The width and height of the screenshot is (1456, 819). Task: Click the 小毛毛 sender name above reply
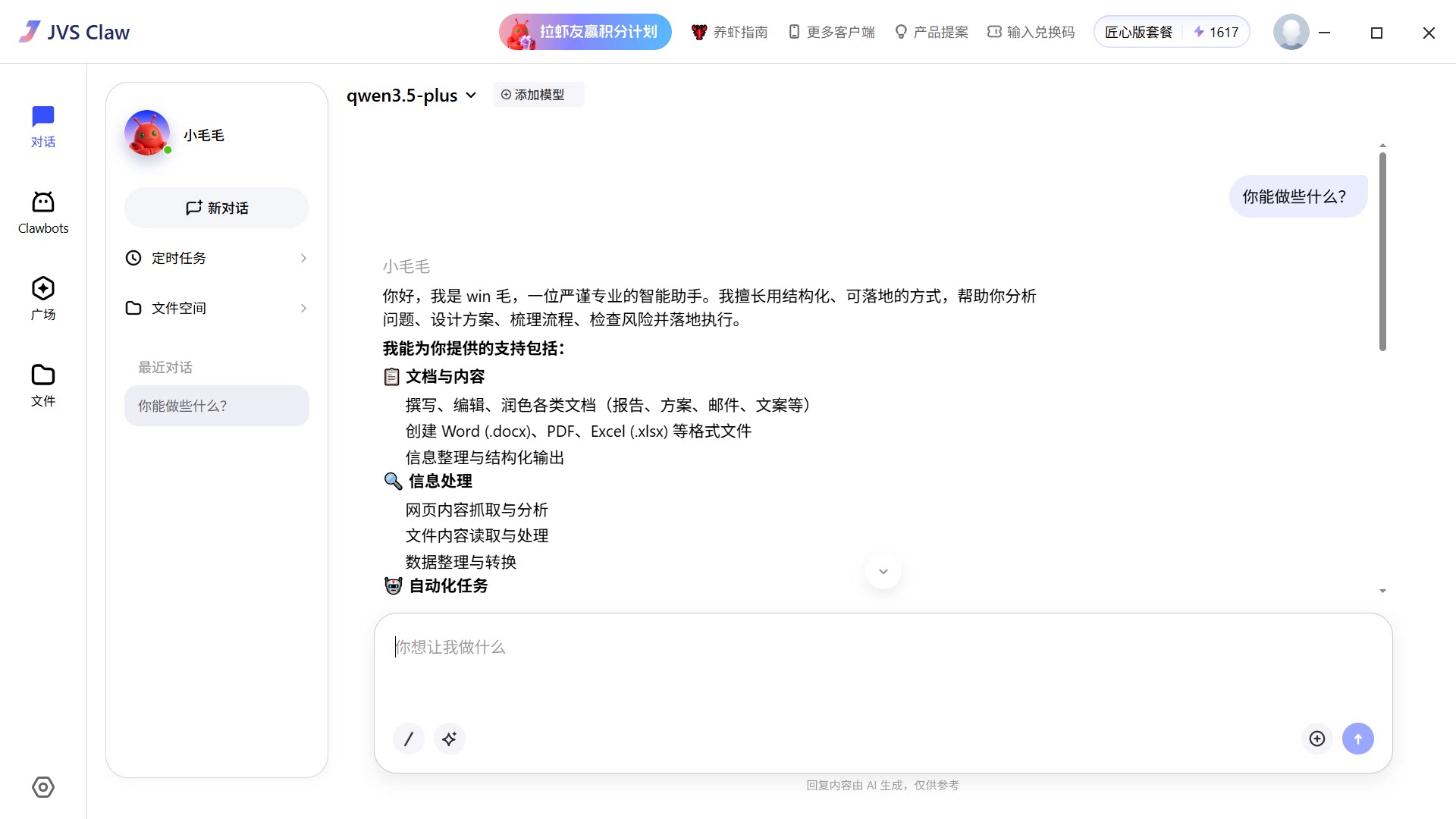(406, 266)
